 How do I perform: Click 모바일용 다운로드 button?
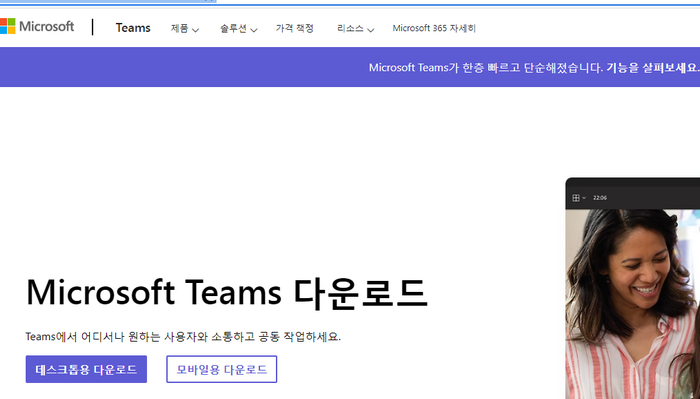(x=221, y=369)
